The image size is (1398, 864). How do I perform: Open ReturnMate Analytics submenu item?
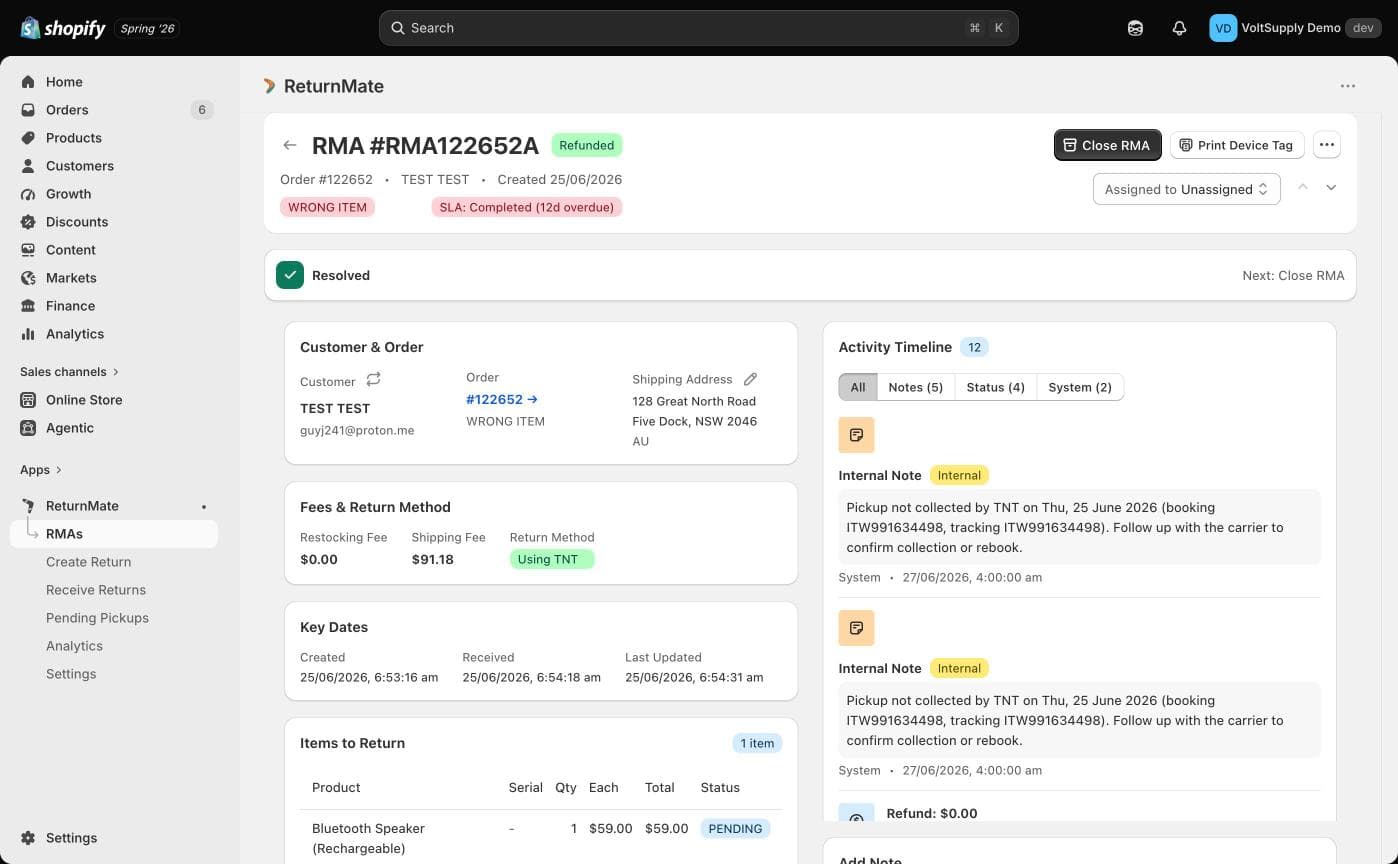tap(74, 646)
